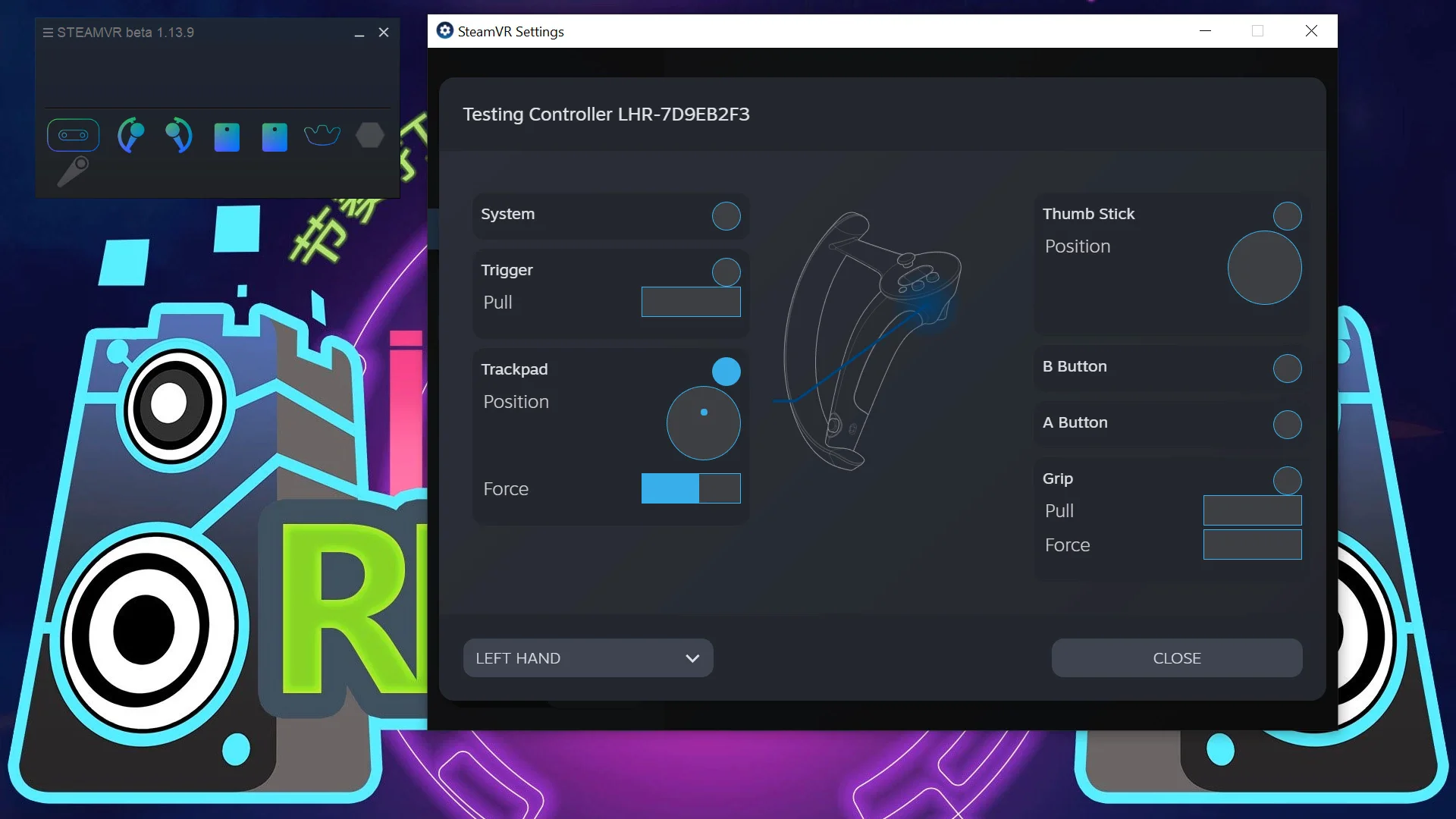Click the Trigger indicator circle

click(726, 271)
